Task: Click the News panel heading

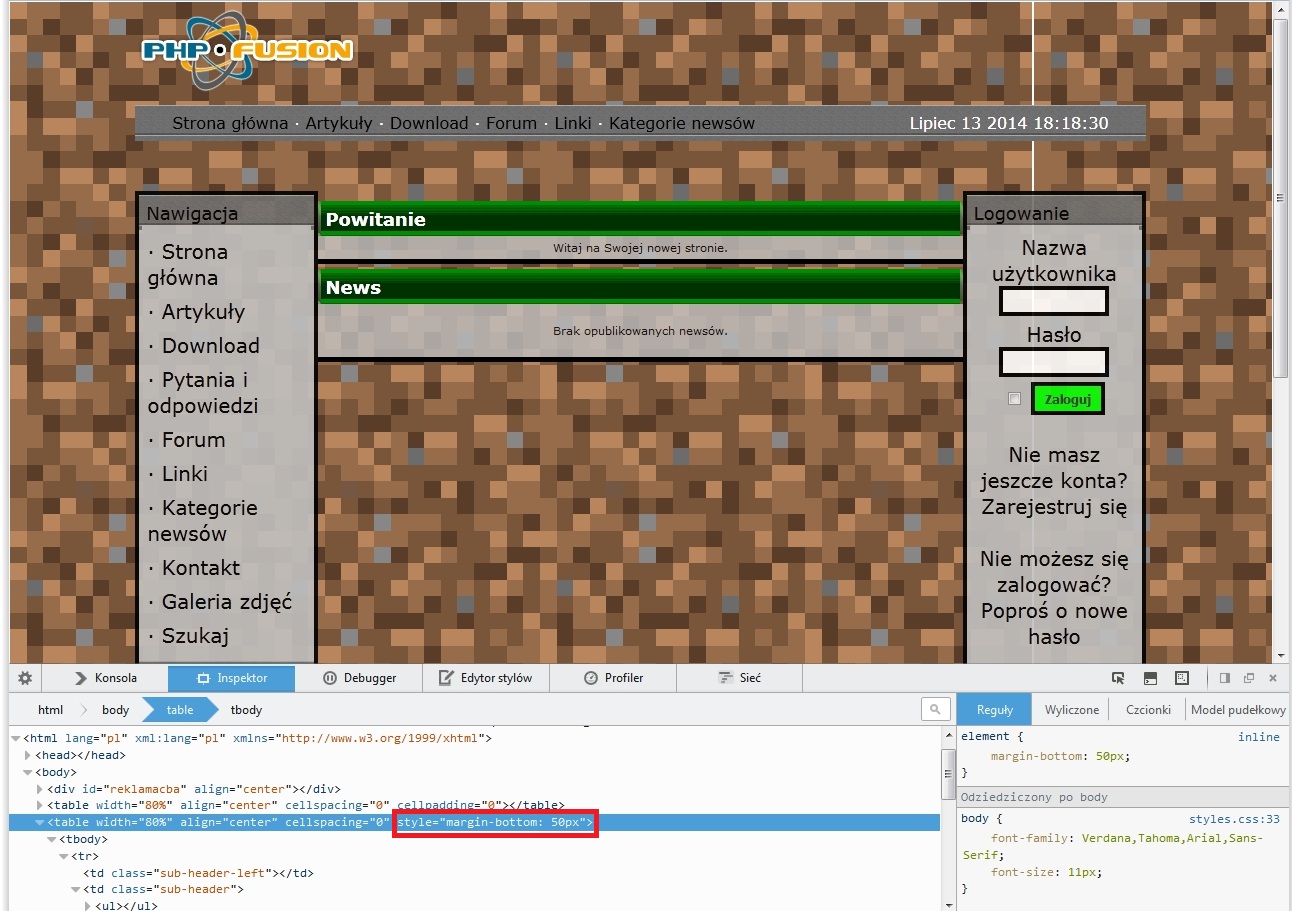Action: (640, 287)
